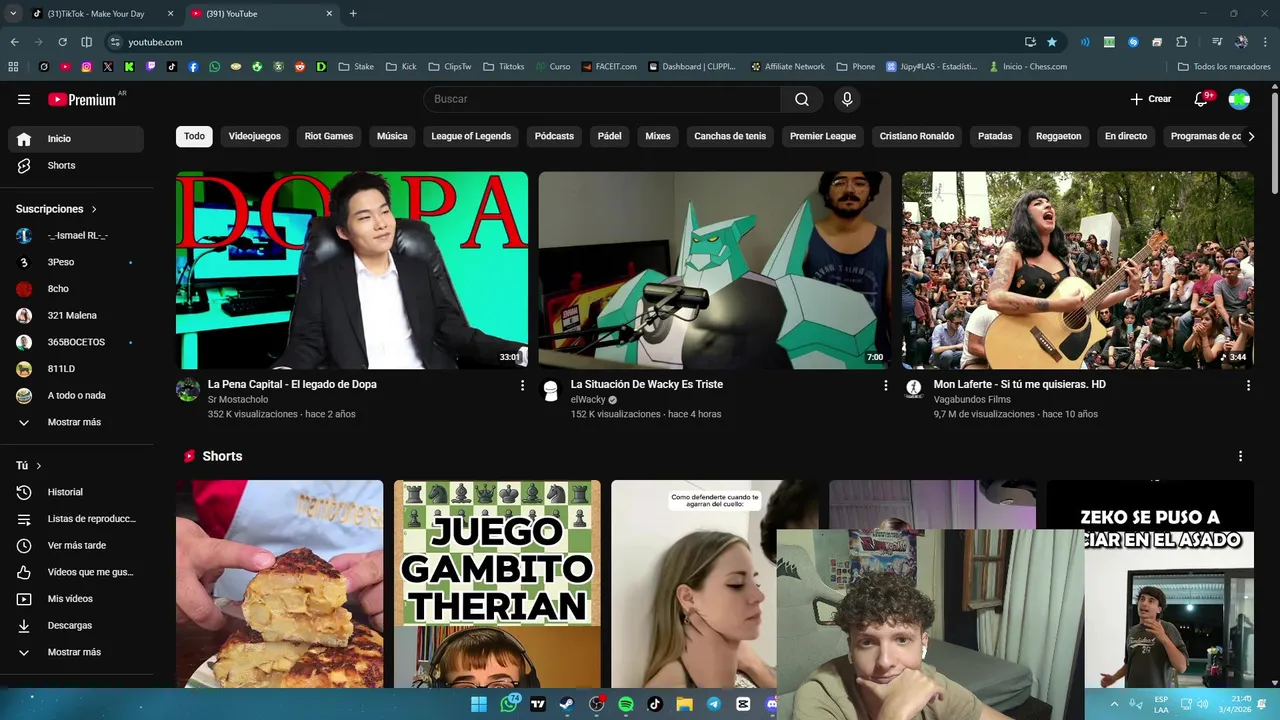Image resolution: width=1280 pixels, height=720 pixels.
Task: Open Spotify from the taskbar
Action: point(626,704)
